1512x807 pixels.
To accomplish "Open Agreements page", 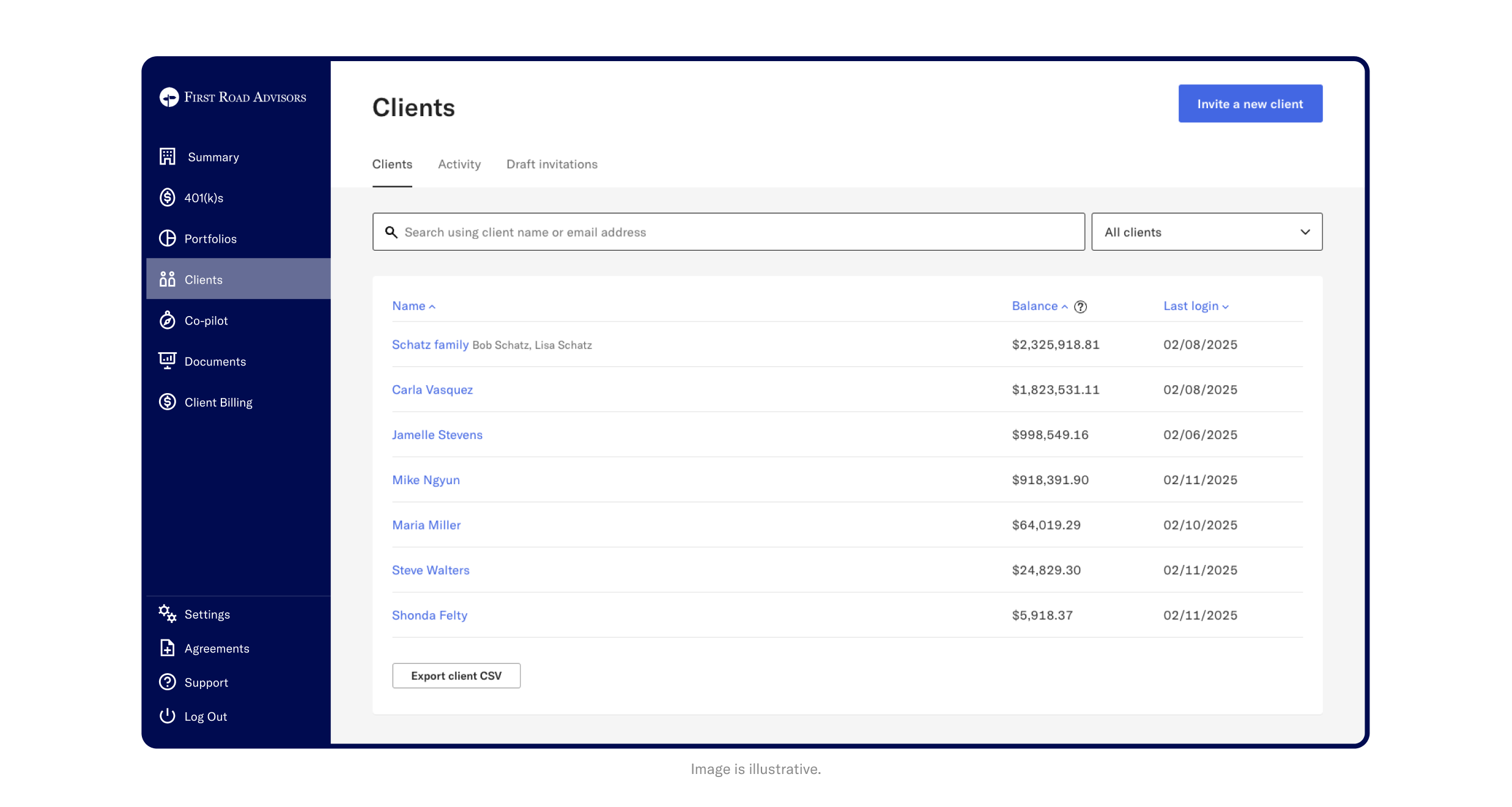I will (x=217, y=649).
